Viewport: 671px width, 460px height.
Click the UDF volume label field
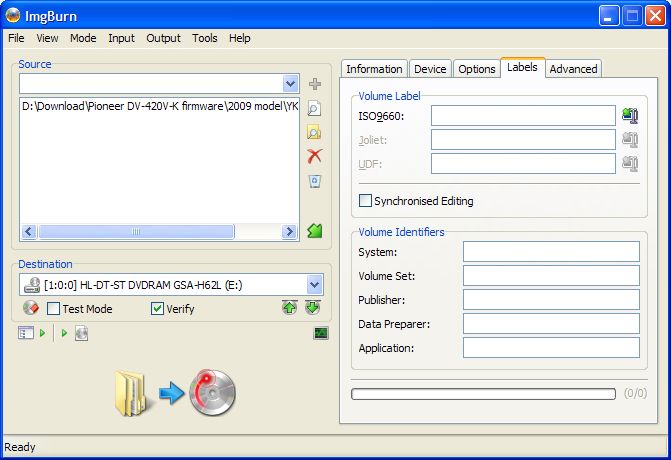tap(523, 163)
